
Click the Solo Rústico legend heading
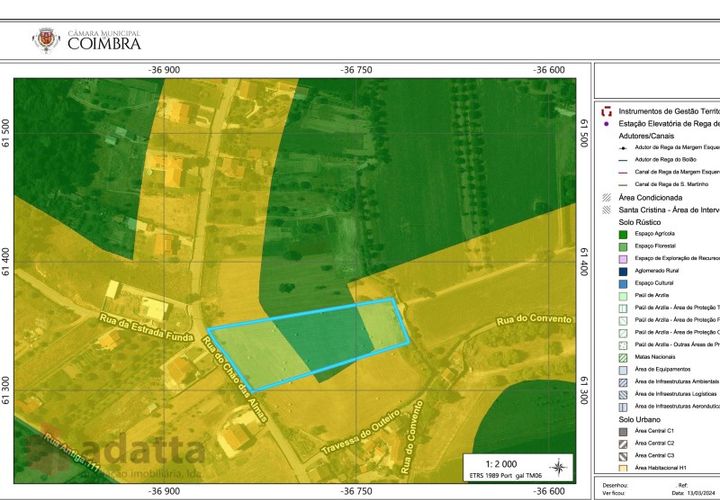(x=640, y=222)
